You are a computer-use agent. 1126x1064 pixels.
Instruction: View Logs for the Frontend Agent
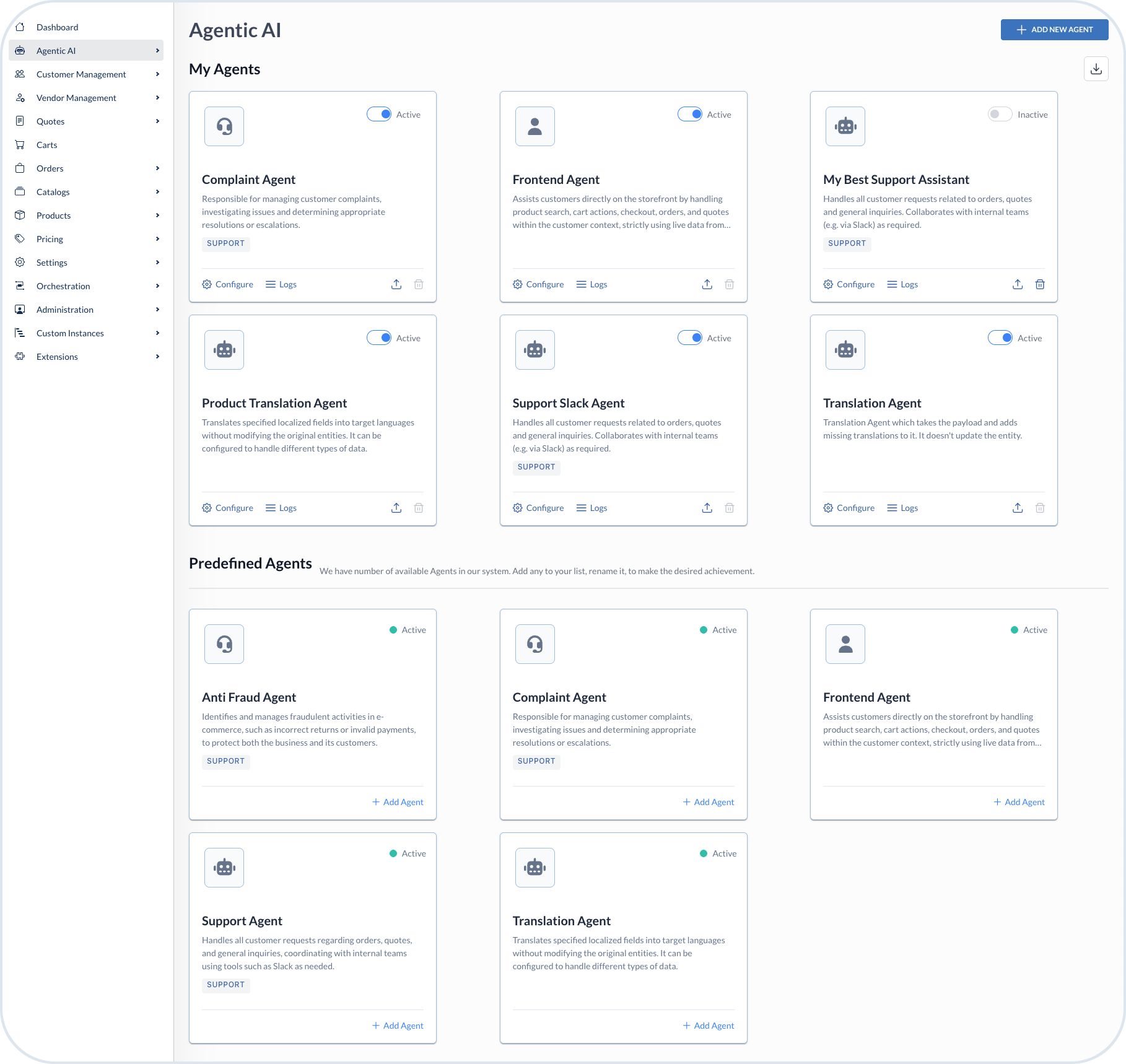[591, 284]
